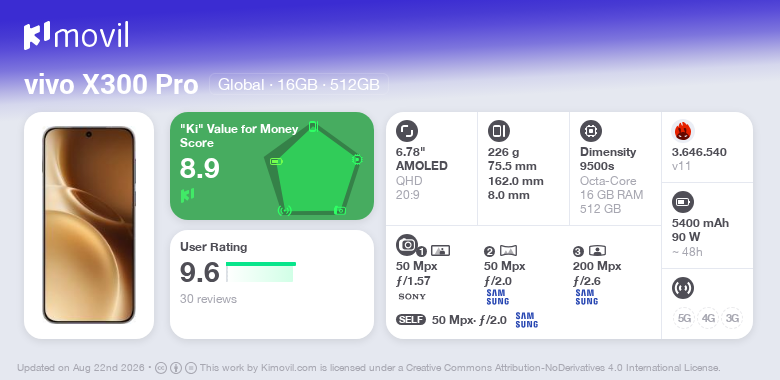
Task: Click the Sony sensor logo
Action: coord(412,297)
